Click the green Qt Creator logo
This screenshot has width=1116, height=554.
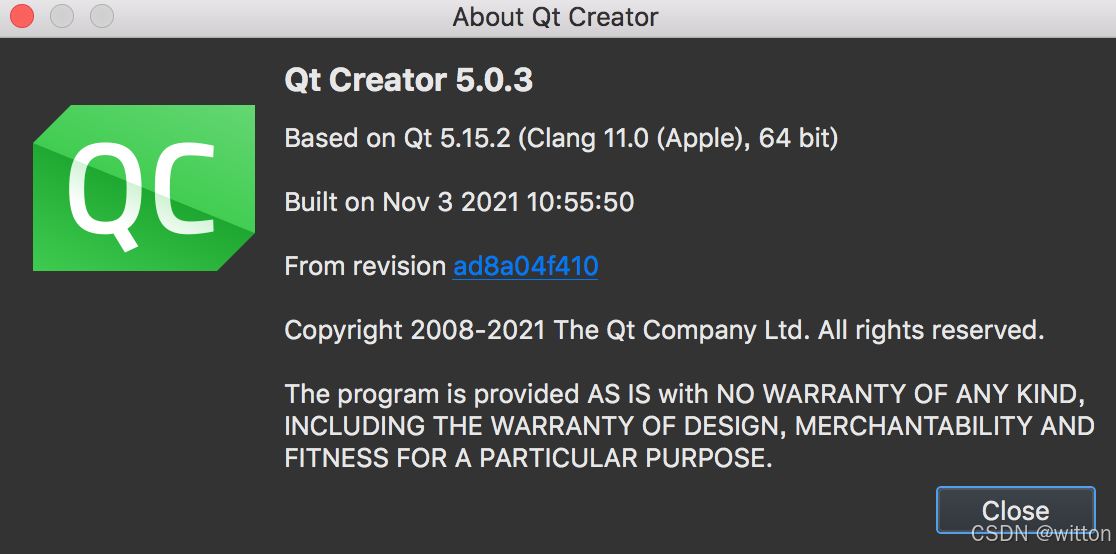pyautogui.click(x=143, y=186)
